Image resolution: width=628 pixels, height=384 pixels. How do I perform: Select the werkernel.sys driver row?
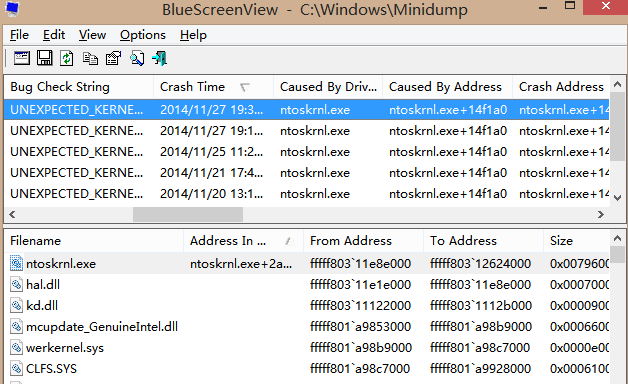pyautogui.click(x=307, y=348)
